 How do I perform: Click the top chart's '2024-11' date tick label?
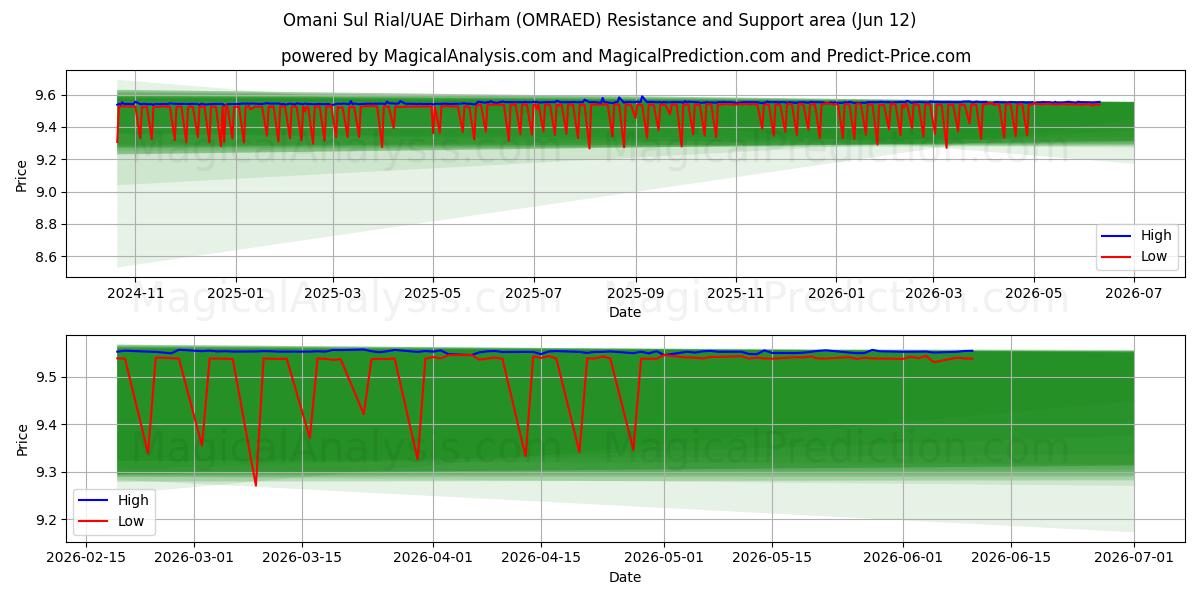[x=134, y=293]
